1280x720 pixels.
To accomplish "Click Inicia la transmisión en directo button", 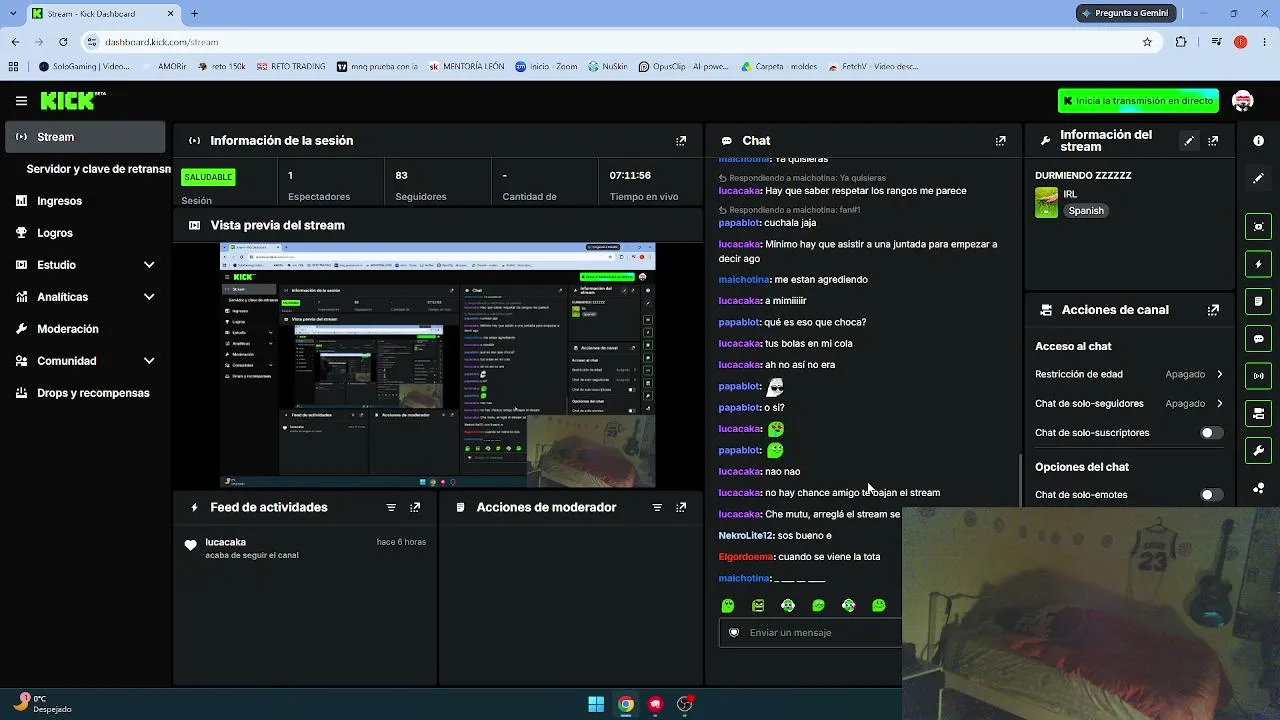I will pyautogui.click(x=1138, y=101).
